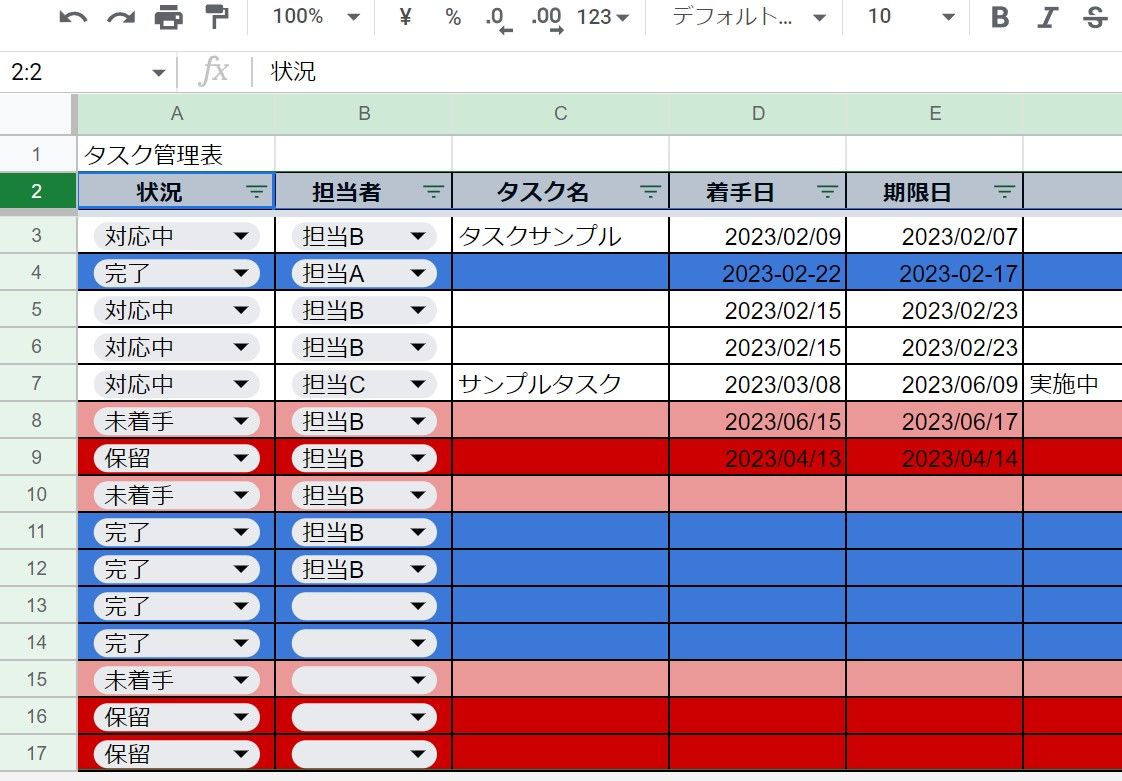Viewport: 1122px width, 781px height.
Task: Open filter icon in 担当者 header
Action: tap(433, 191)
